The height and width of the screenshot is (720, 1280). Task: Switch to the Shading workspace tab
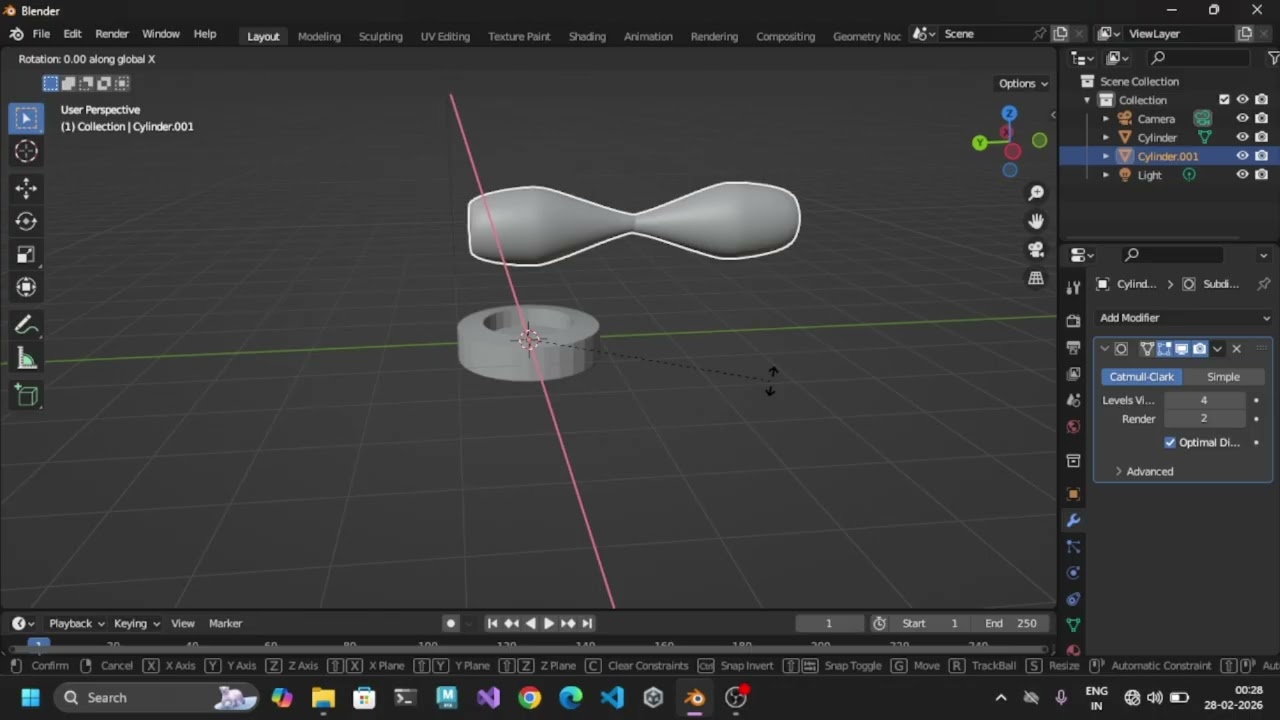[x=587, y=36]
